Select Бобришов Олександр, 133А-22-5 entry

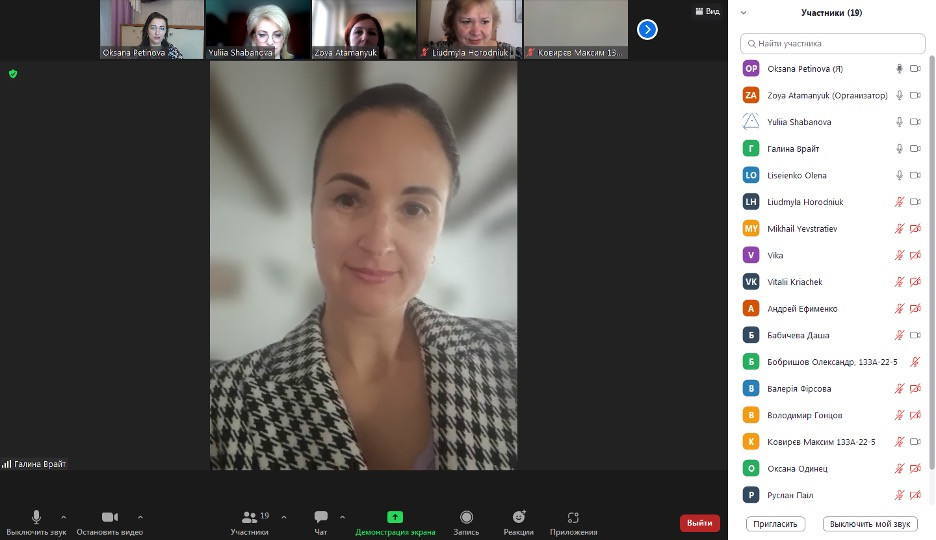click(832, 362)
